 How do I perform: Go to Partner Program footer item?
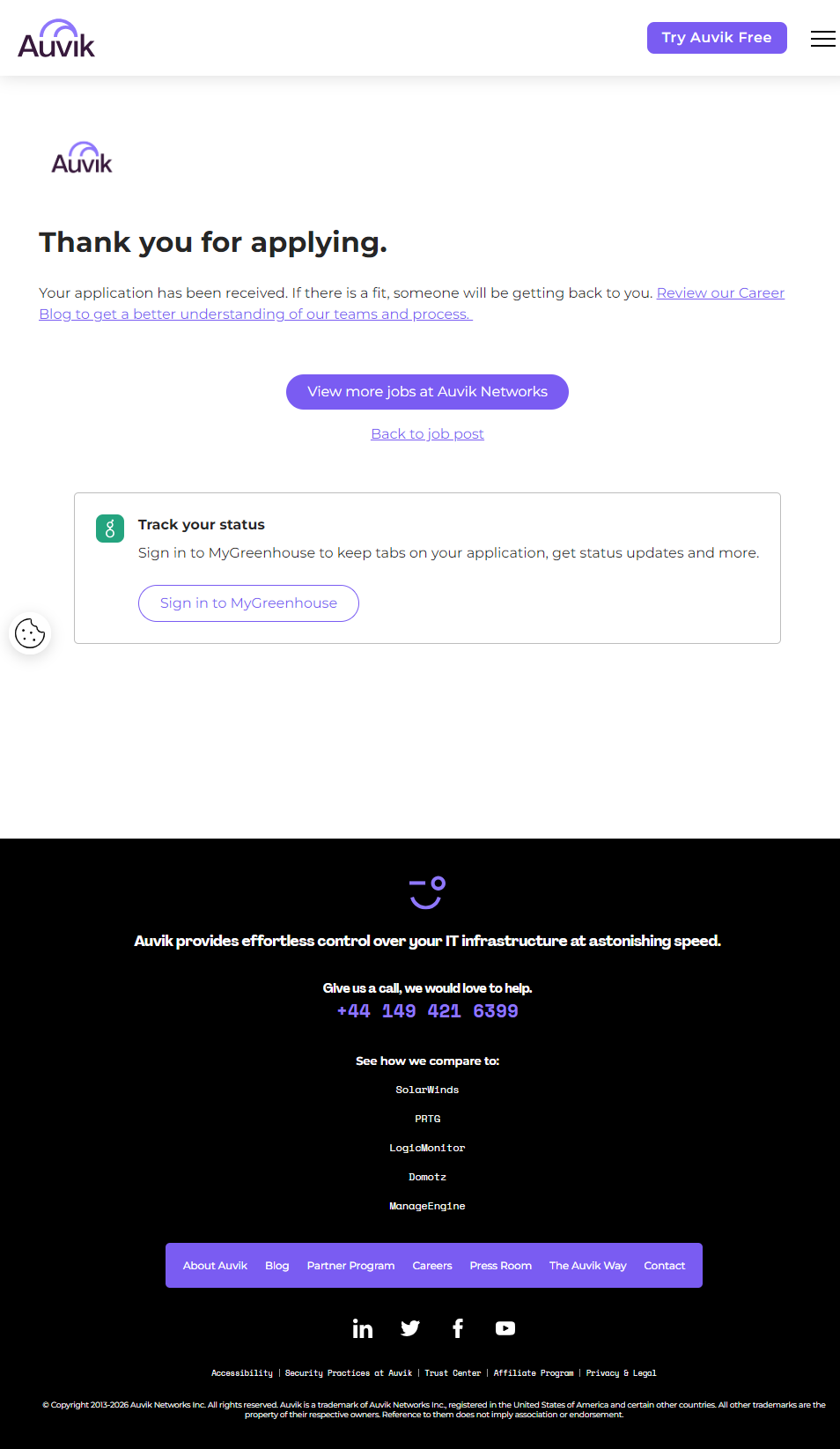point(350,1266)
